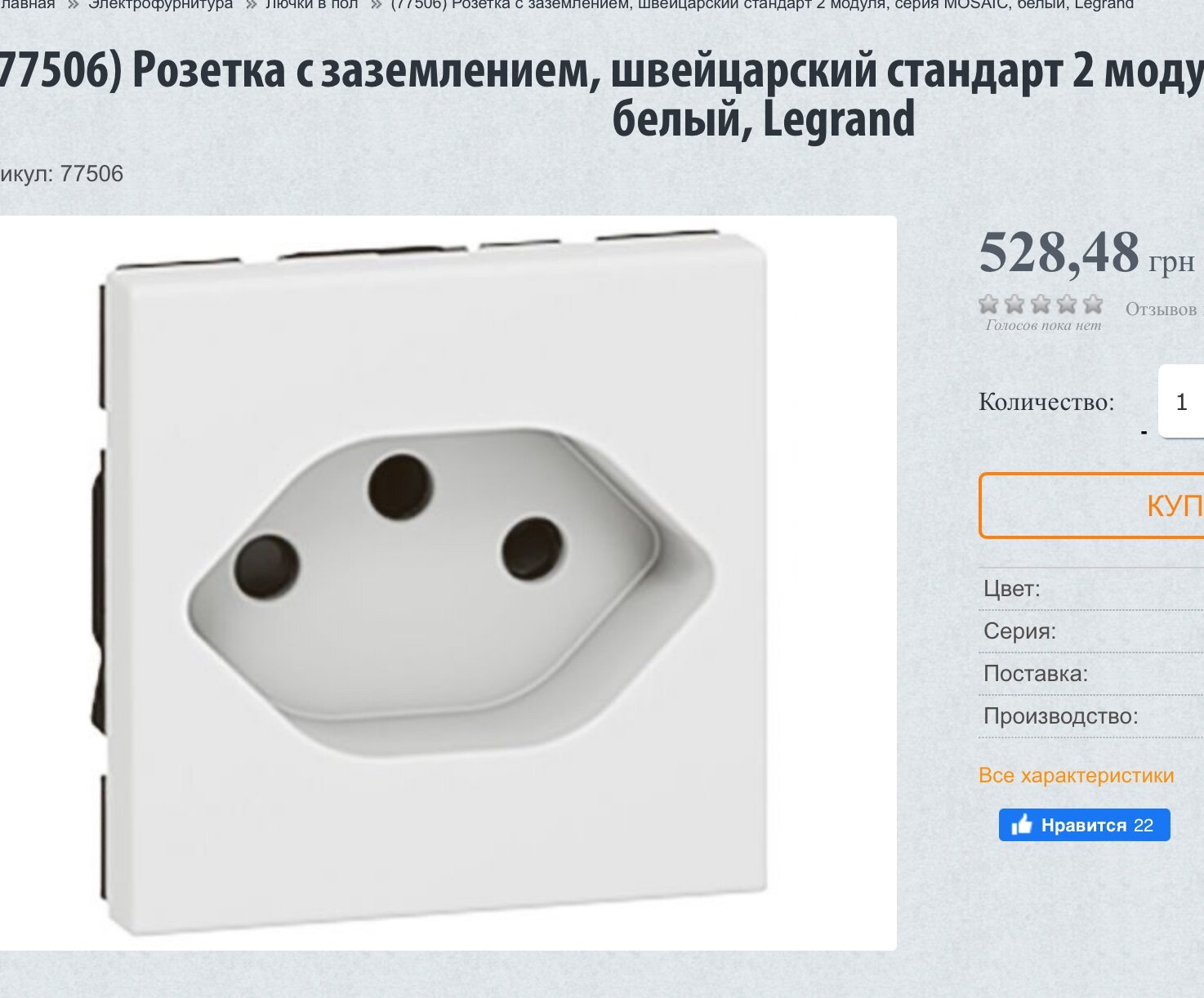
Task: Open the Электрофурнитура breadcrumb link
Action: point(160,4)
